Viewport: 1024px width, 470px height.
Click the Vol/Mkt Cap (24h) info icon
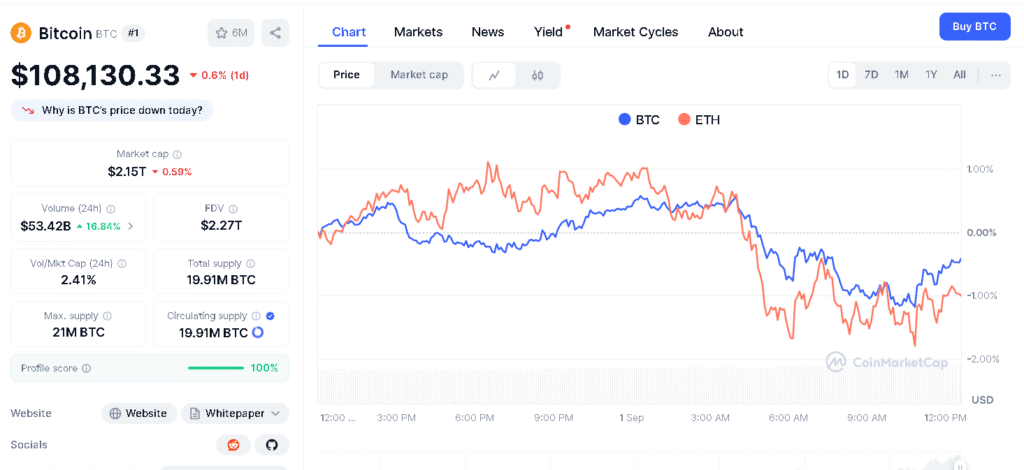click(121, 264)
